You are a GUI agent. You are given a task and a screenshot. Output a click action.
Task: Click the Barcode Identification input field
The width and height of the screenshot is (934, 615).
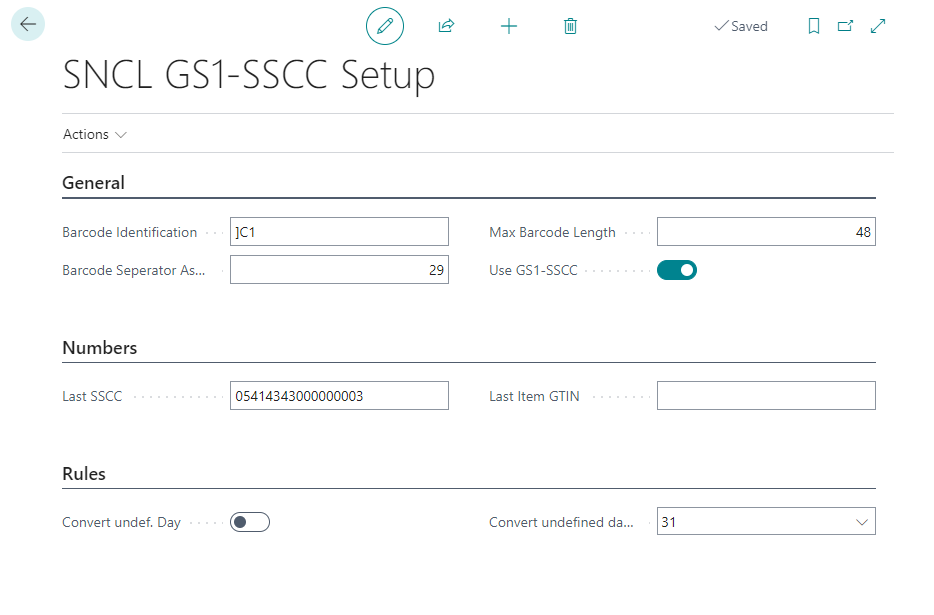coord(339,232)
